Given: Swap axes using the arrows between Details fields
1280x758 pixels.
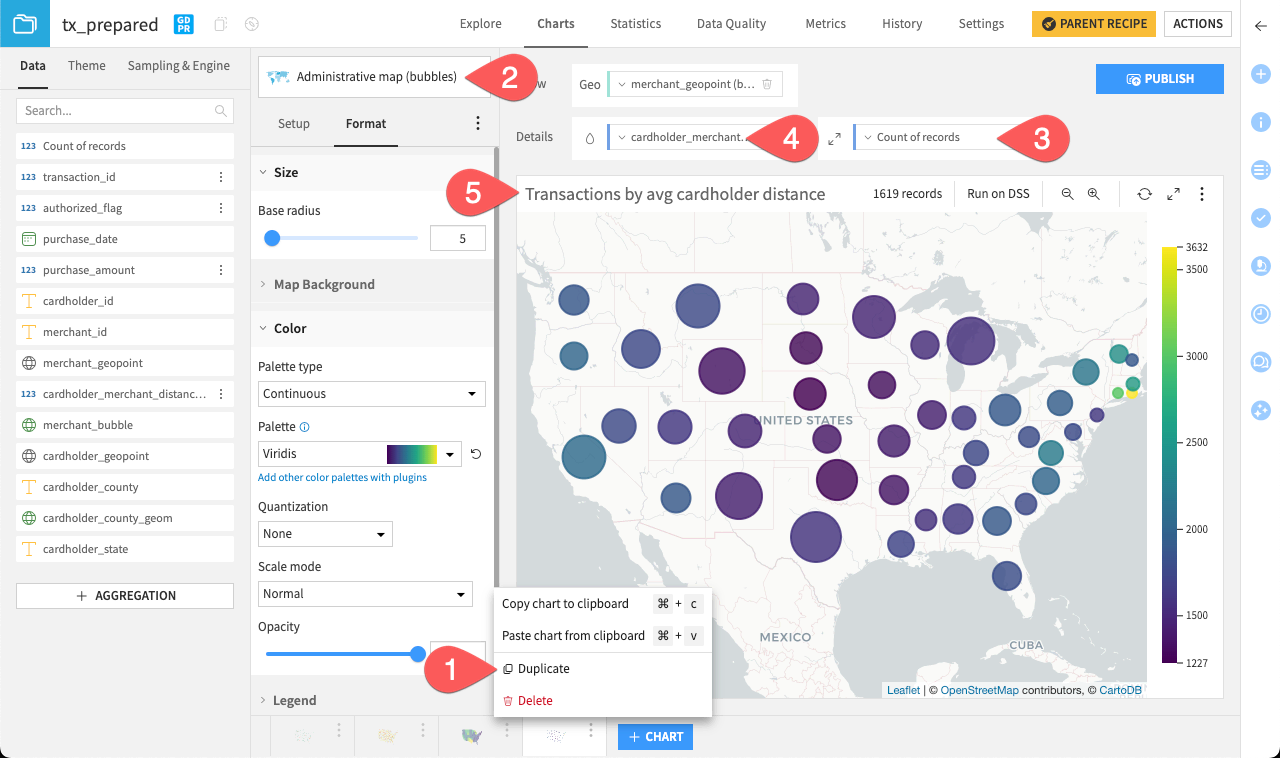Looking at the screenshot, I should coord(834,137).
